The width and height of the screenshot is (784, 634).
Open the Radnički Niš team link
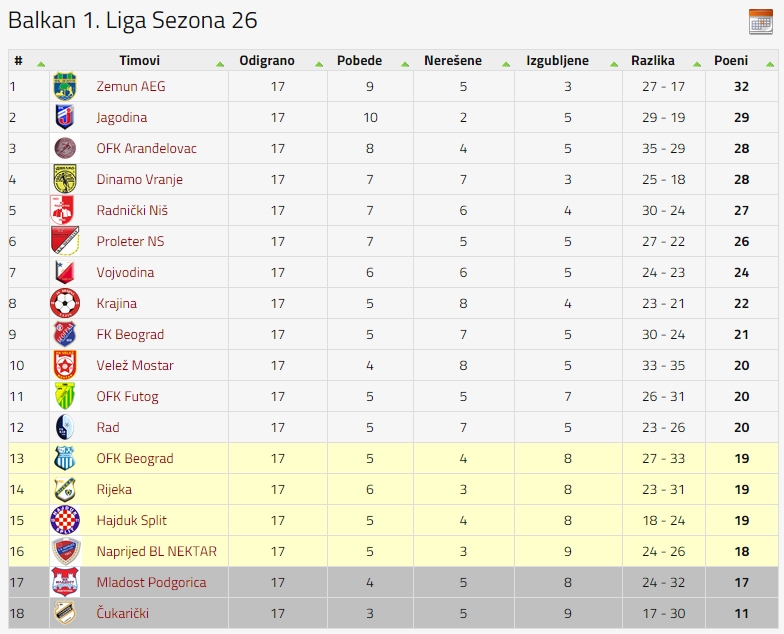click(132, 210)
